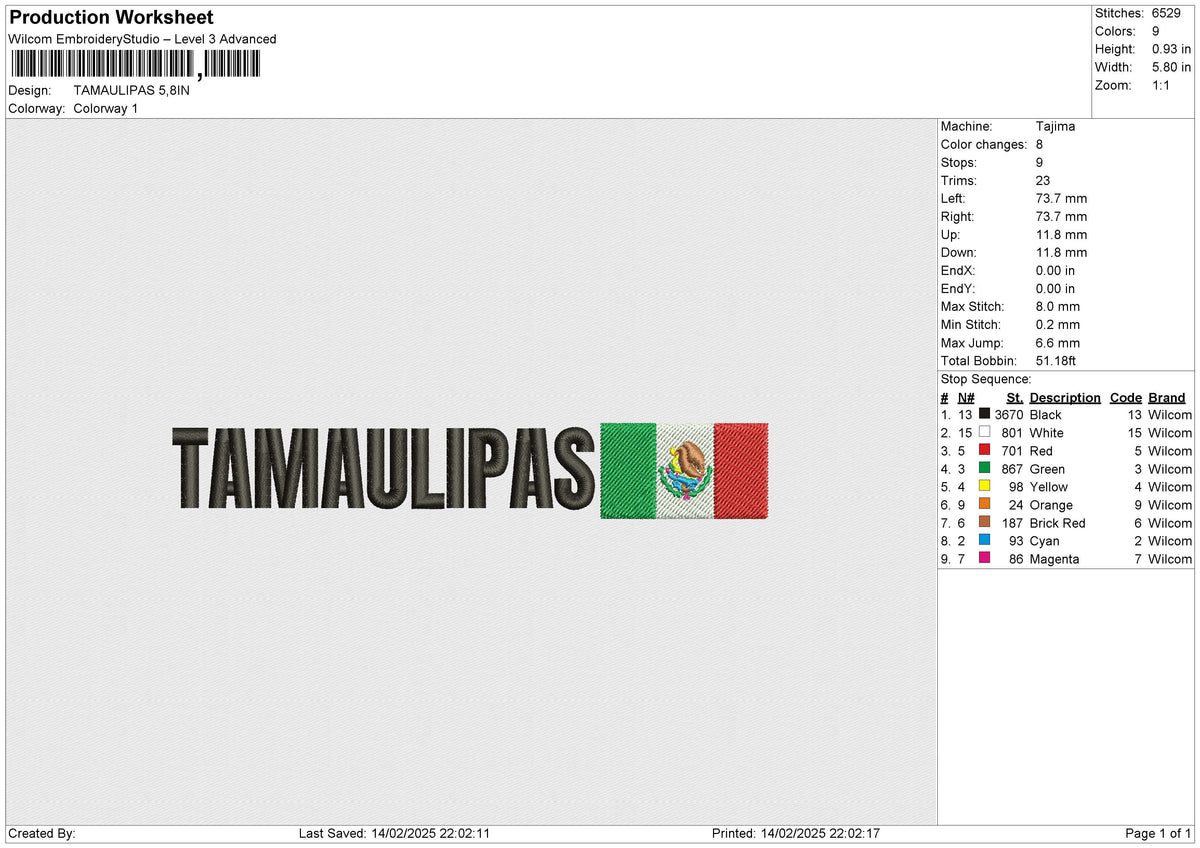Click the 'Production Worksheet' title
Viewport: 1200px width, 848px height.
[112, 18]
